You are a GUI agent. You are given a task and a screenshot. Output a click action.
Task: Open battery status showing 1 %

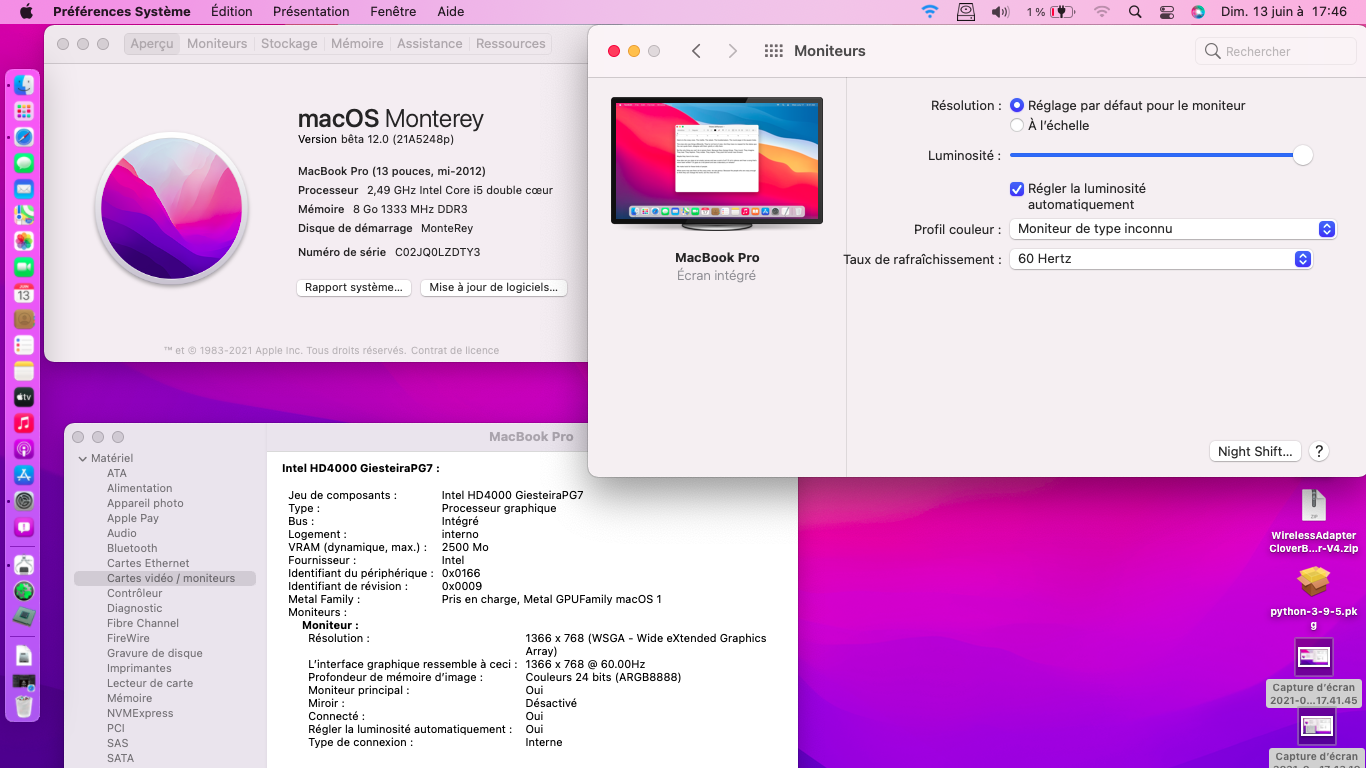tap(1050, 12)
